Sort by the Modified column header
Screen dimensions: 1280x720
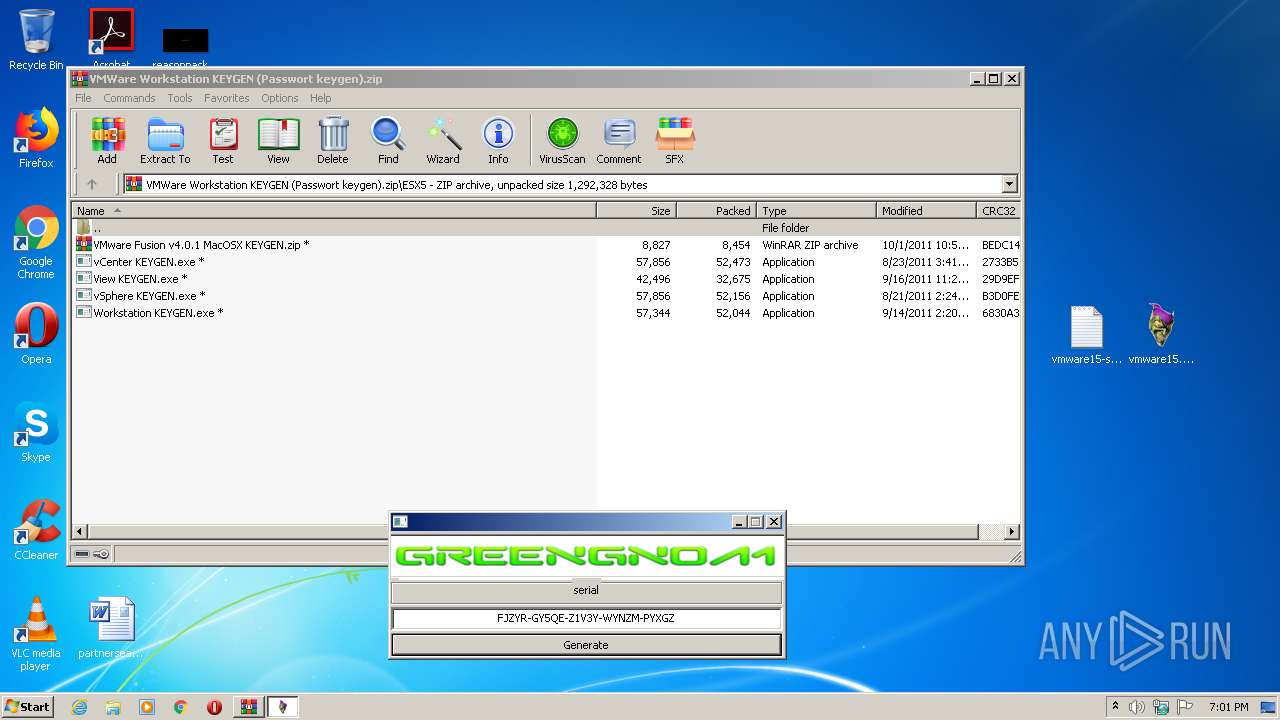click(927, 211)
